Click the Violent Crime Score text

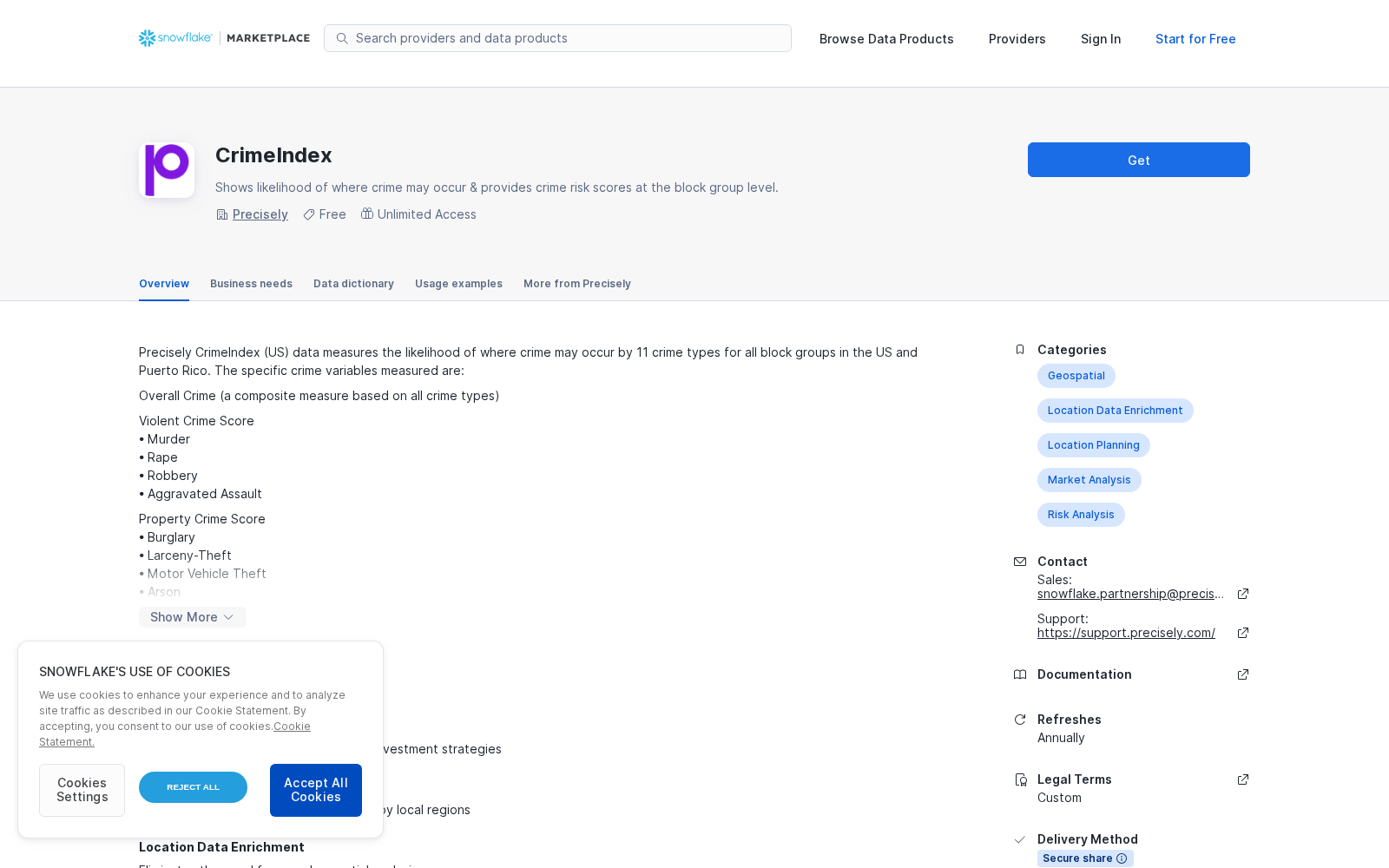point(196,421)
